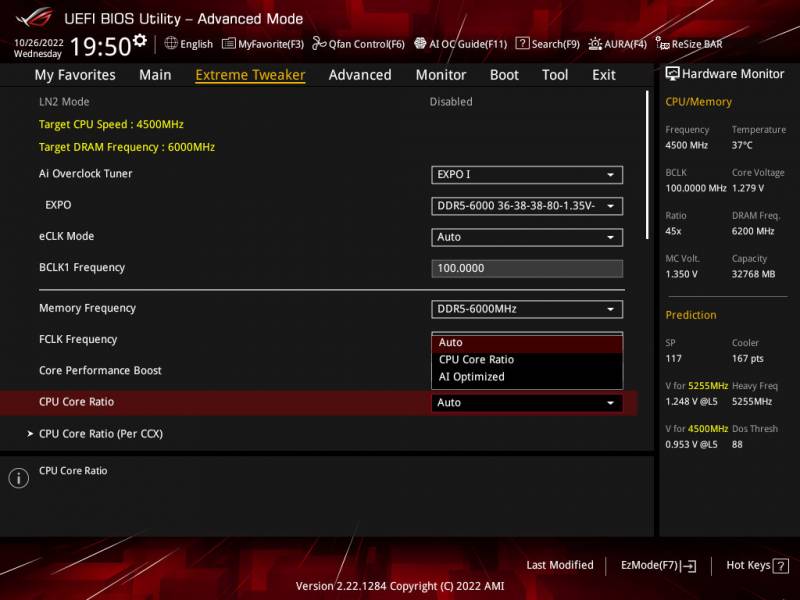Click the DRAM Freq. 6200 MHz value
The width and height of the screenshot is (800, 600).
(x=753, y=231)
